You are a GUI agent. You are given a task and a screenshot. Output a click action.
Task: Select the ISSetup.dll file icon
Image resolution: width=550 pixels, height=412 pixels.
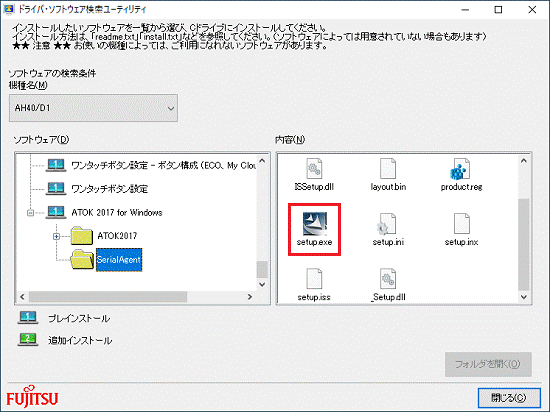(314, 168)
